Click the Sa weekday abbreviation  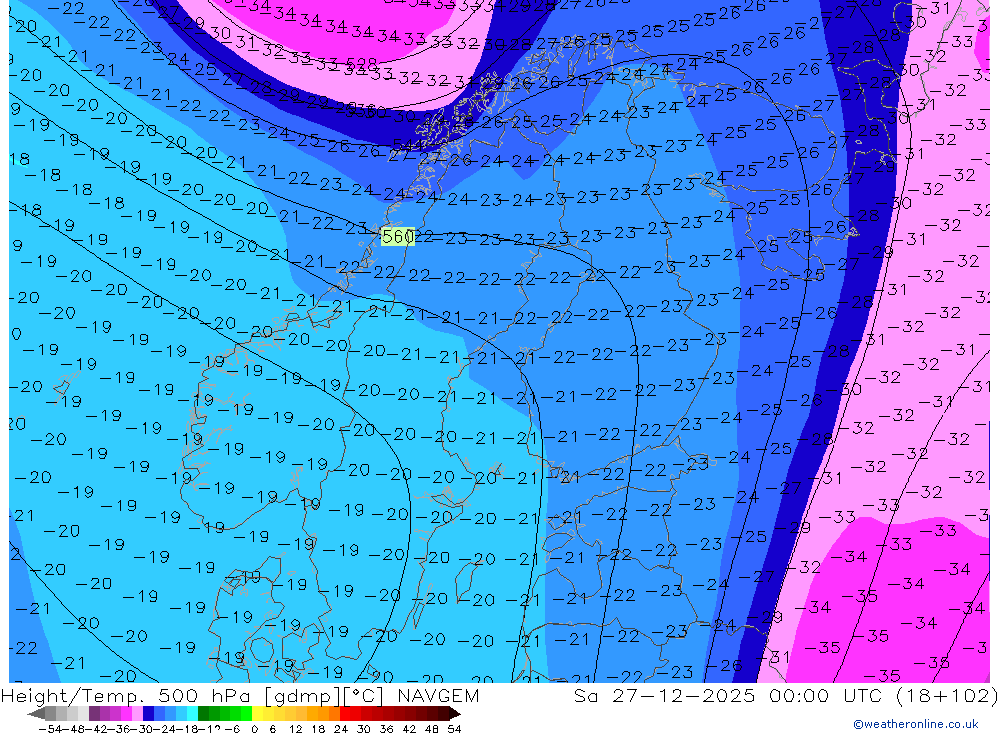click(x=585, y=695)
